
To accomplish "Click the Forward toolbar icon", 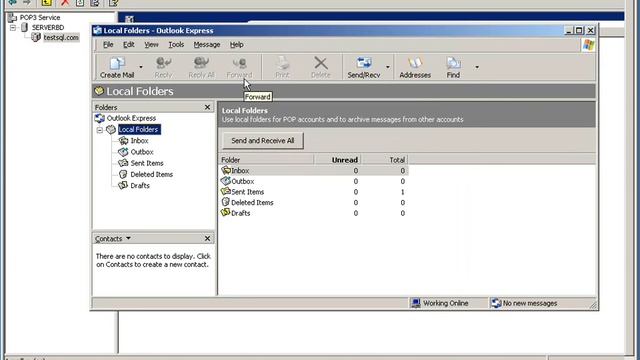I will [x=239, y=67].
